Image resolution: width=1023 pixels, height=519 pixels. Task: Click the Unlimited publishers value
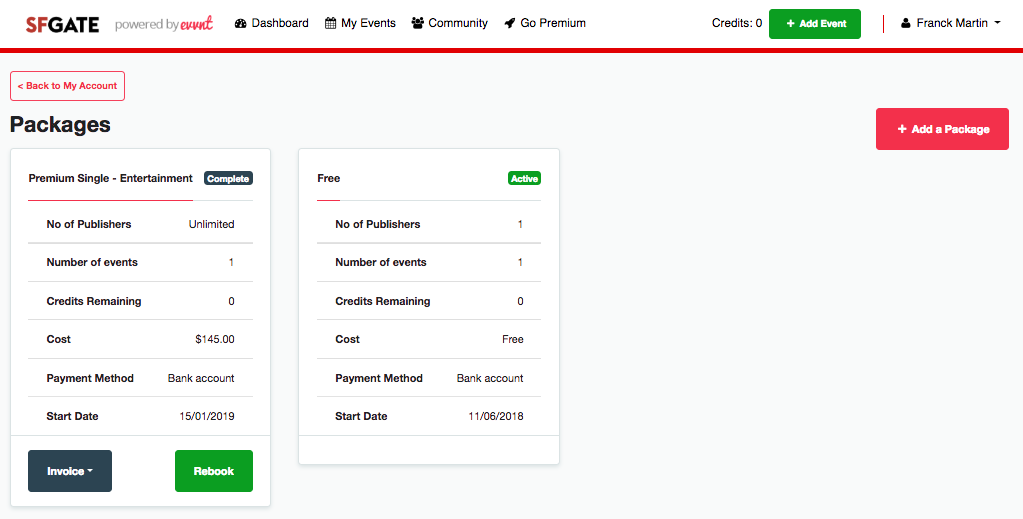coord(211,224)
